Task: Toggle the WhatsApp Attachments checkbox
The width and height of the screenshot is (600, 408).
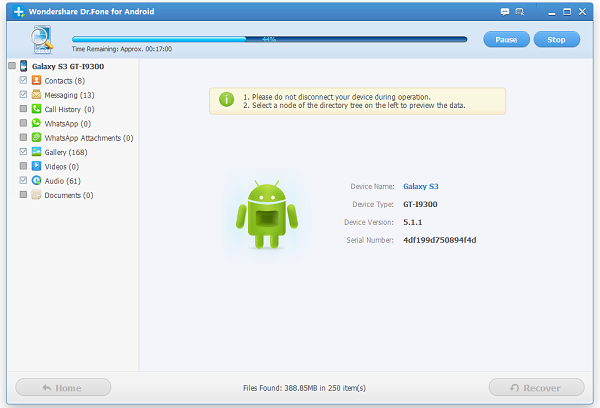Action: tap(23, 137)
